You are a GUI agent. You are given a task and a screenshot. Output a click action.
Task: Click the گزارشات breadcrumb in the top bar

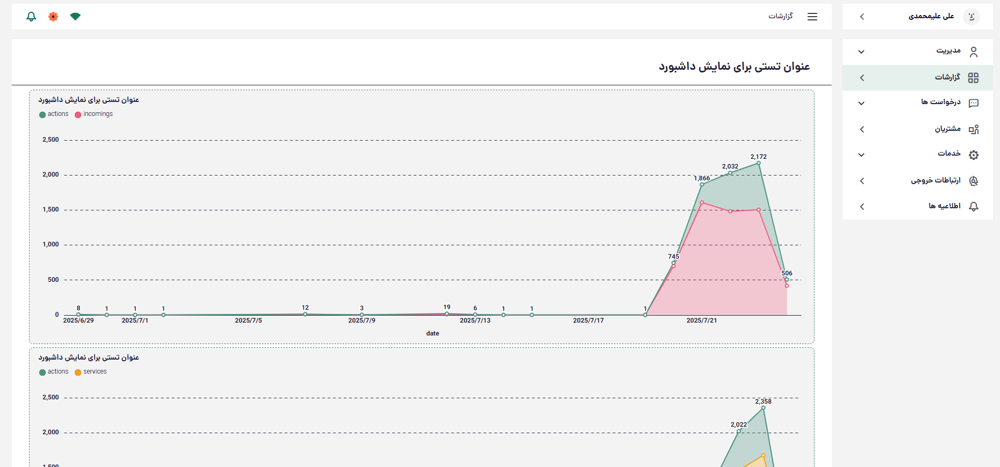[780, 17]
